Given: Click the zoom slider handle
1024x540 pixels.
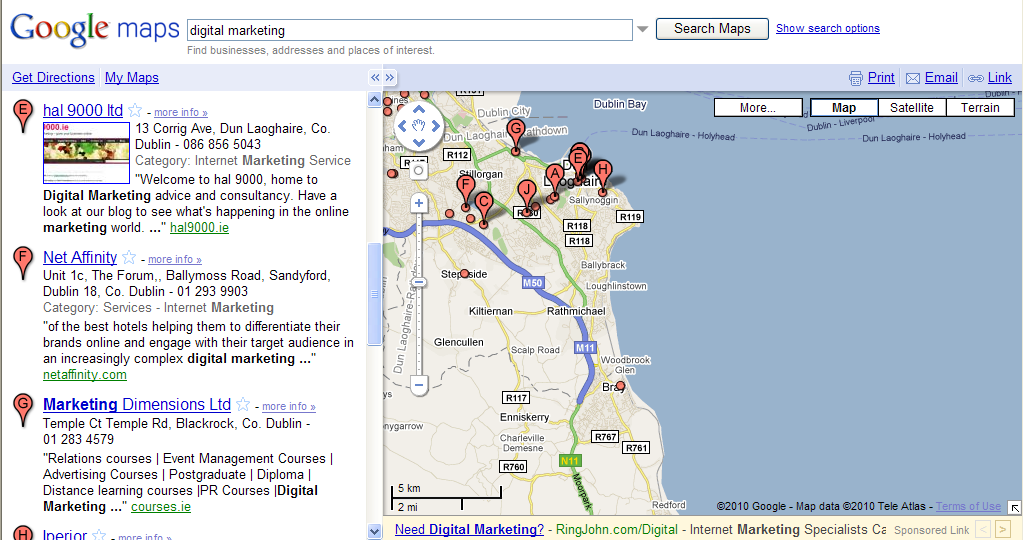Looking at the screenshot, I should point(419,283).
